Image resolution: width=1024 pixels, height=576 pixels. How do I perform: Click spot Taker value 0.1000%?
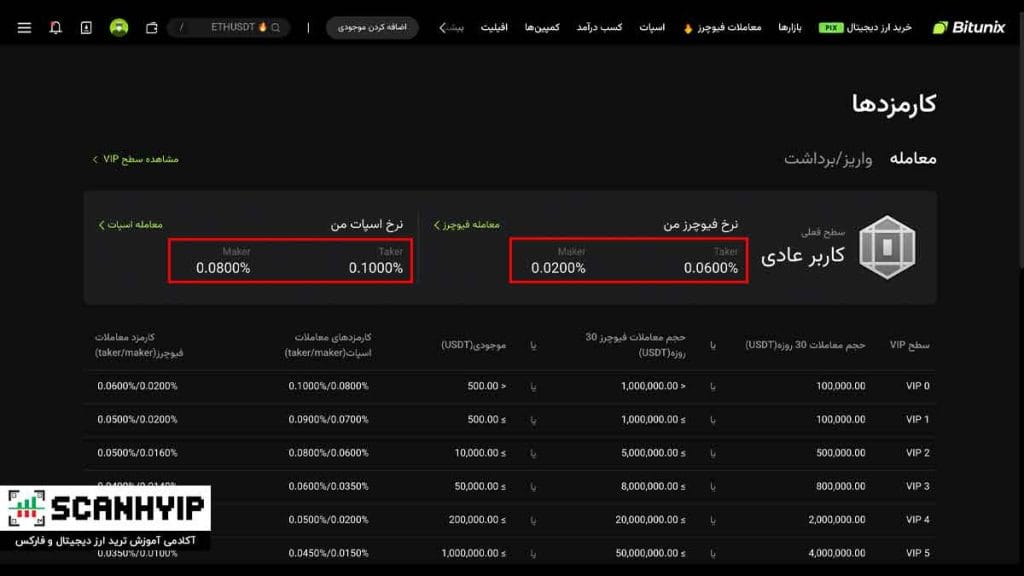(376, 268)
